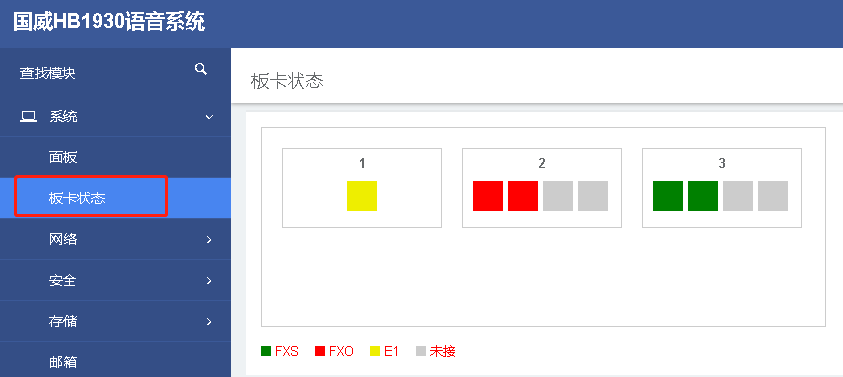Click the laptop icon beside 系统

click(x=28, y=116)
